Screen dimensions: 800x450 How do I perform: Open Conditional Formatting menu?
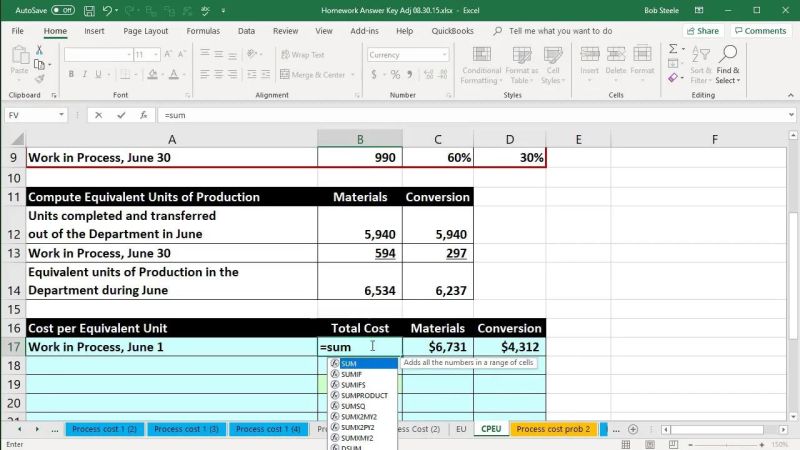point(481,65)
